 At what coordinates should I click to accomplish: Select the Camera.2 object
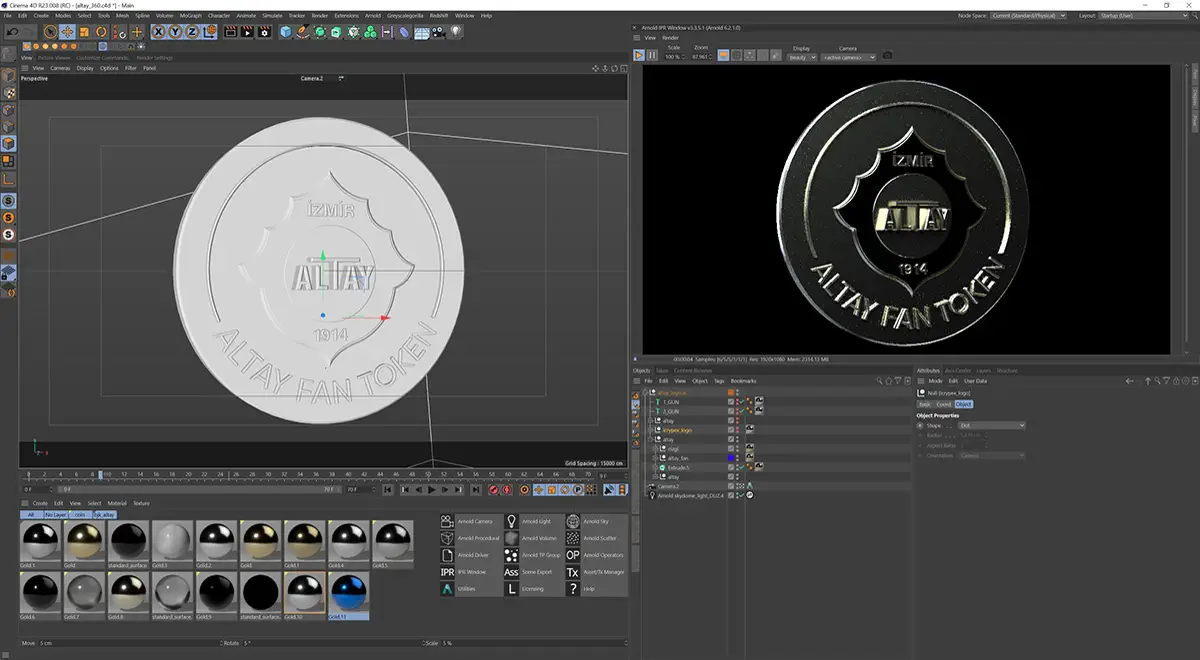[x=669, y=486]
